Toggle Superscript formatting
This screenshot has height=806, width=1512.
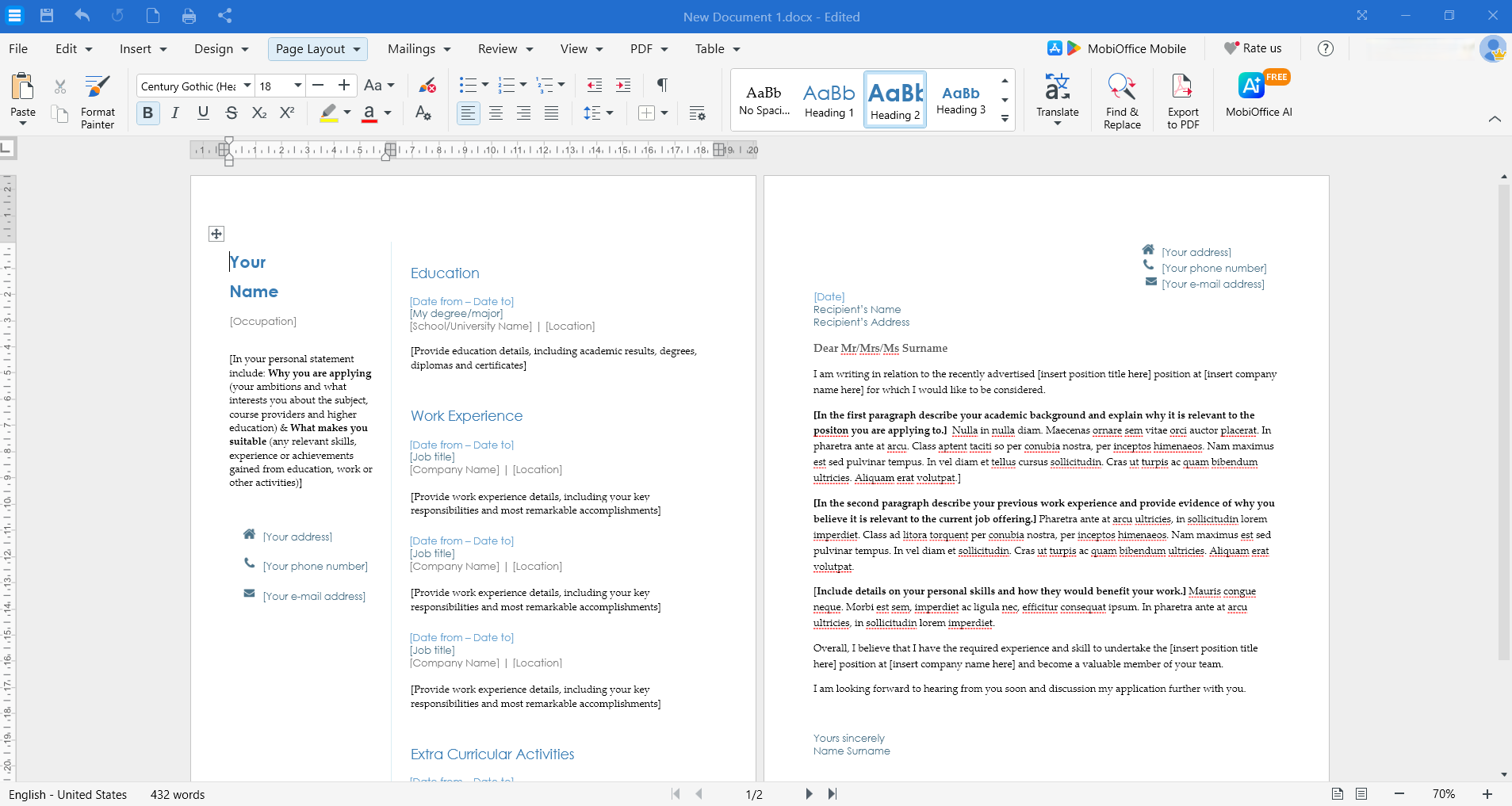click(x=287, y=113)
